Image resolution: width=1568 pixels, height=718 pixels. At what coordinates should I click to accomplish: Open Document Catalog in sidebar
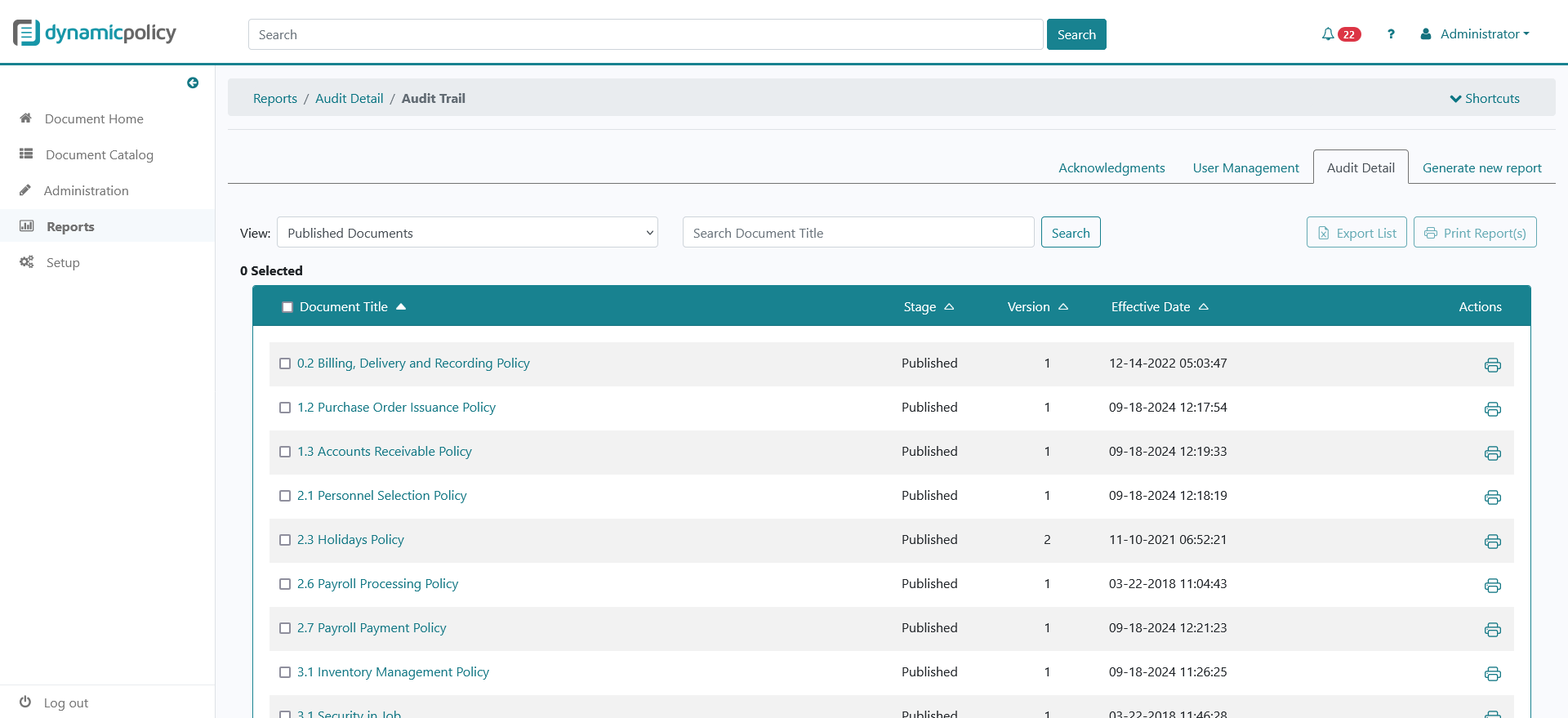100,154
